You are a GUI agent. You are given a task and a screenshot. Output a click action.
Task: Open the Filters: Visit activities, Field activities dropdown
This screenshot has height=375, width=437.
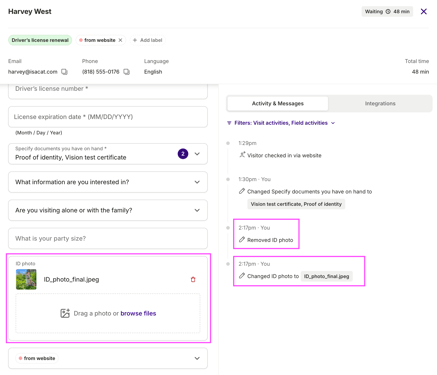tap(281, 123)
